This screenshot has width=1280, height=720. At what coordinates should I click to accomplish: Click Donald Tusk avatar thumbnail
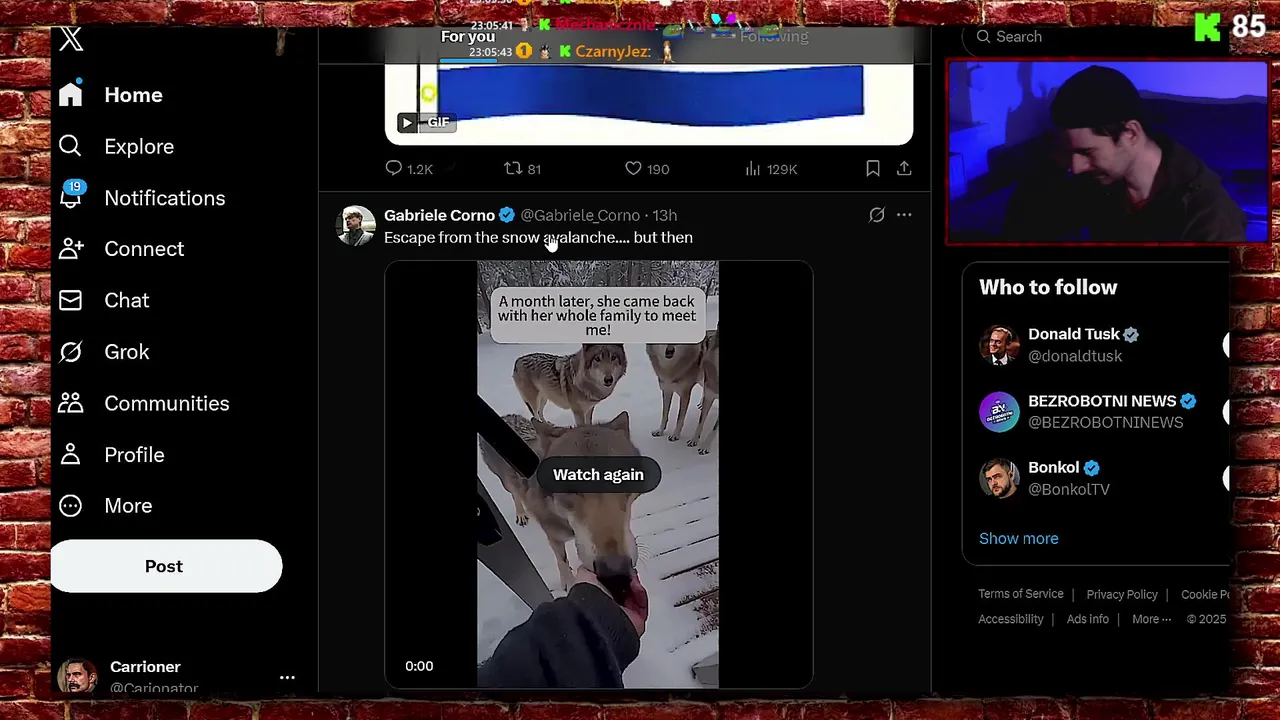[x=999, y=345]
